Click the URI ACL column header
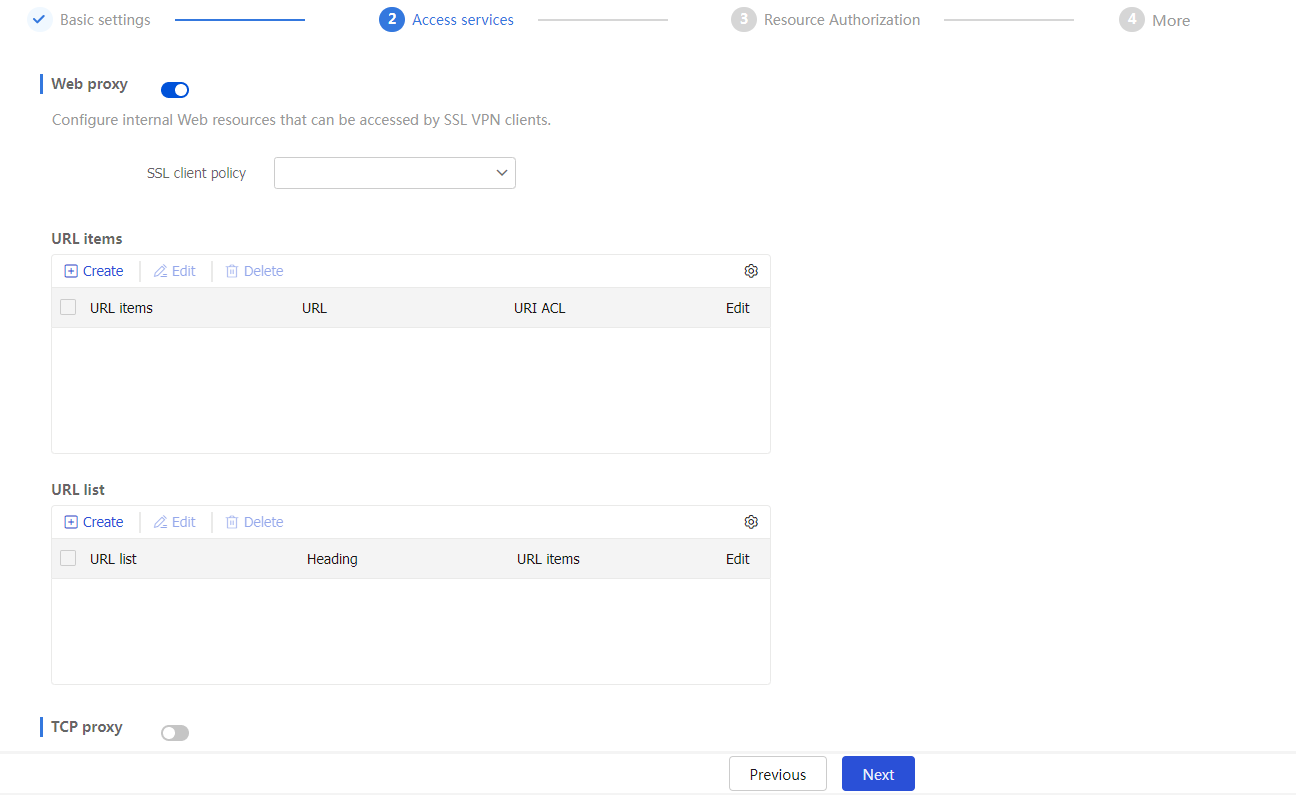1296x795 pixels. pos(540,308)
